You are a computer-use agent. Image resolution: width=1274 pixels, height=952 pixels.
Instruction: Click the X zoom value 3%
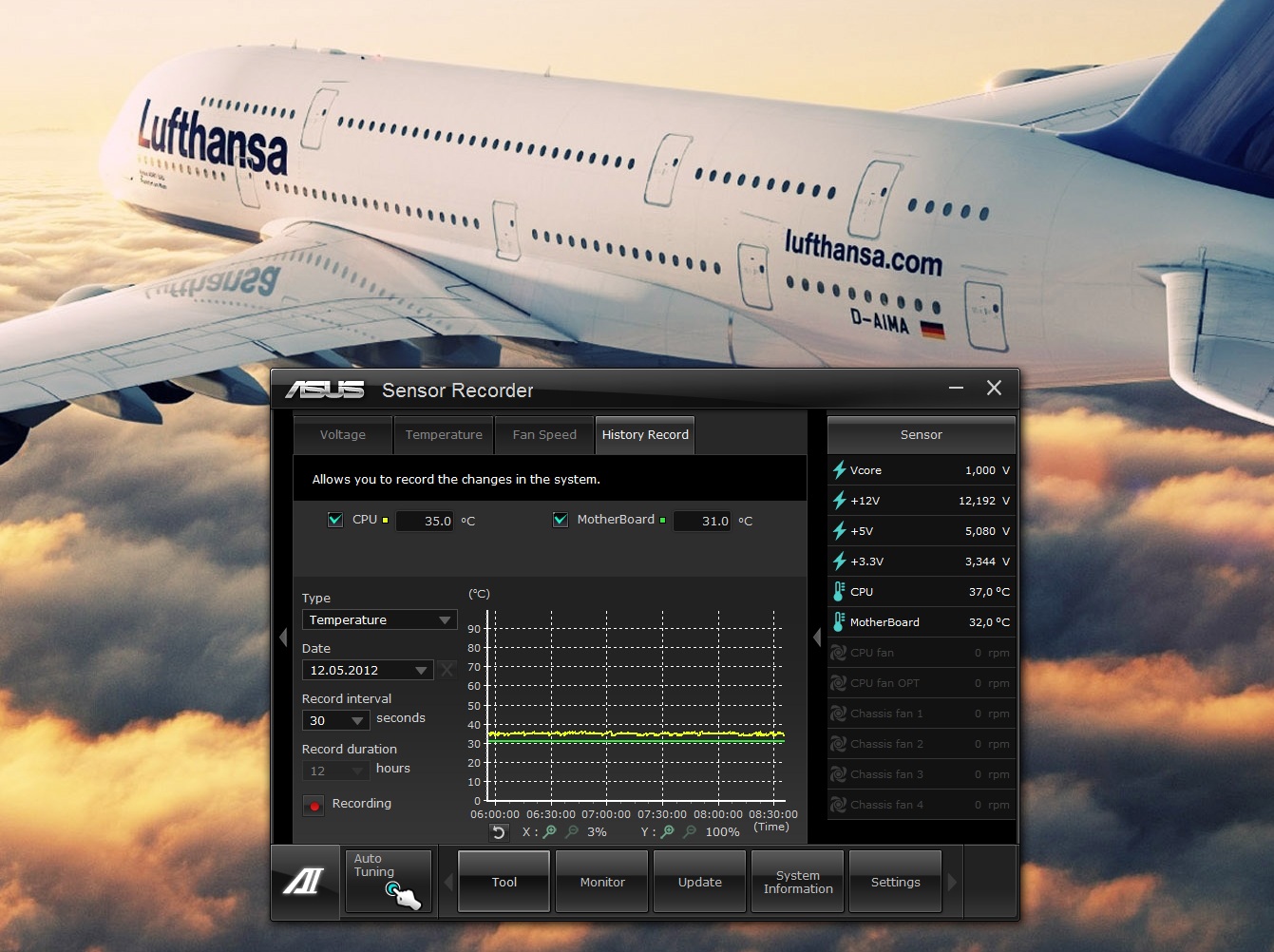(597, 832)
